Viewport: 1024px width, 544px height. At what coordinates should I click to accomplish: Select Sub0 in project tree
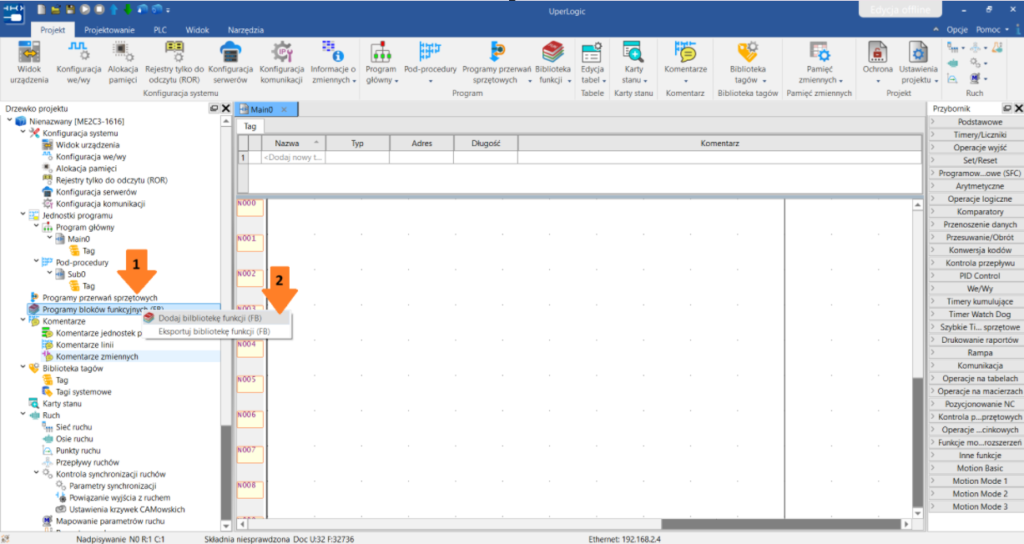(x=76, y=274)
